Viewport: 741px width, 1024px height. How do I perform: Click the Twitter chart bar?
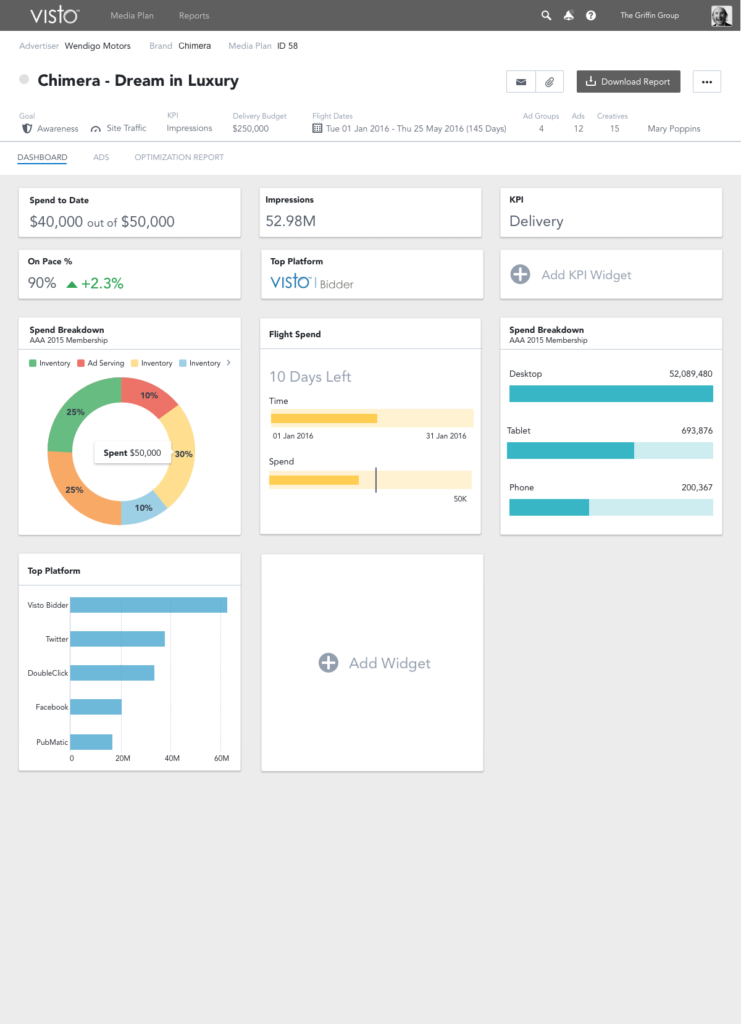click(118, 639)
